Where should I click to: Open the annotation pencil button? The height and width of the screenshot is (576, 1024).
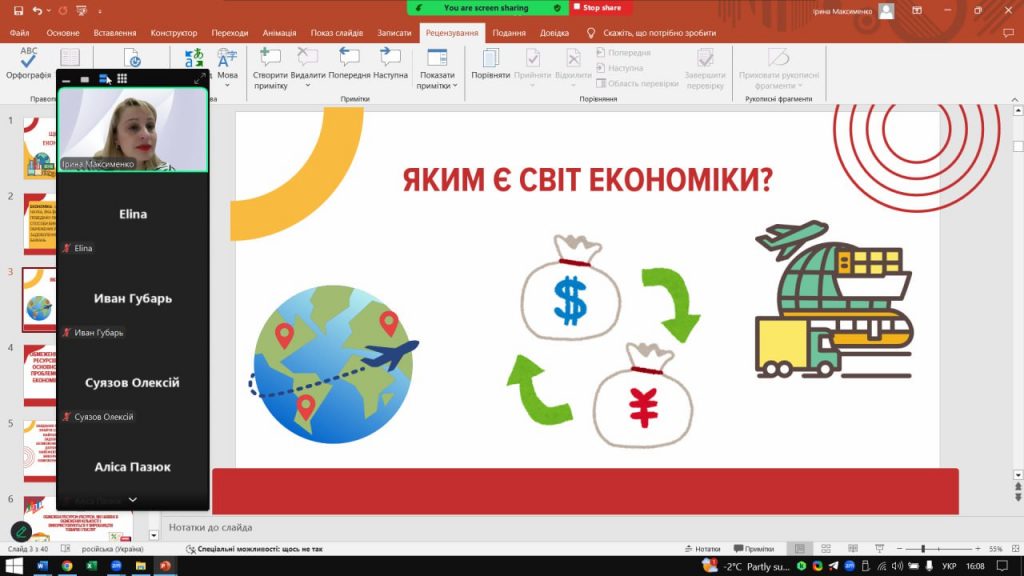(x=21, y=531)
